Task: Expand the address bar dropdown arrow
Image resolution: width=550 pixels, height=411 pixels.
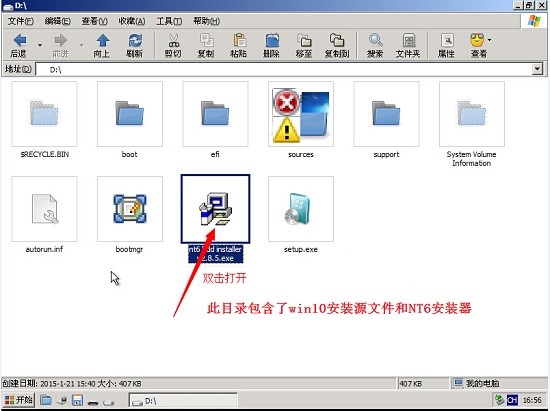Action: click(x=537, y=69)
